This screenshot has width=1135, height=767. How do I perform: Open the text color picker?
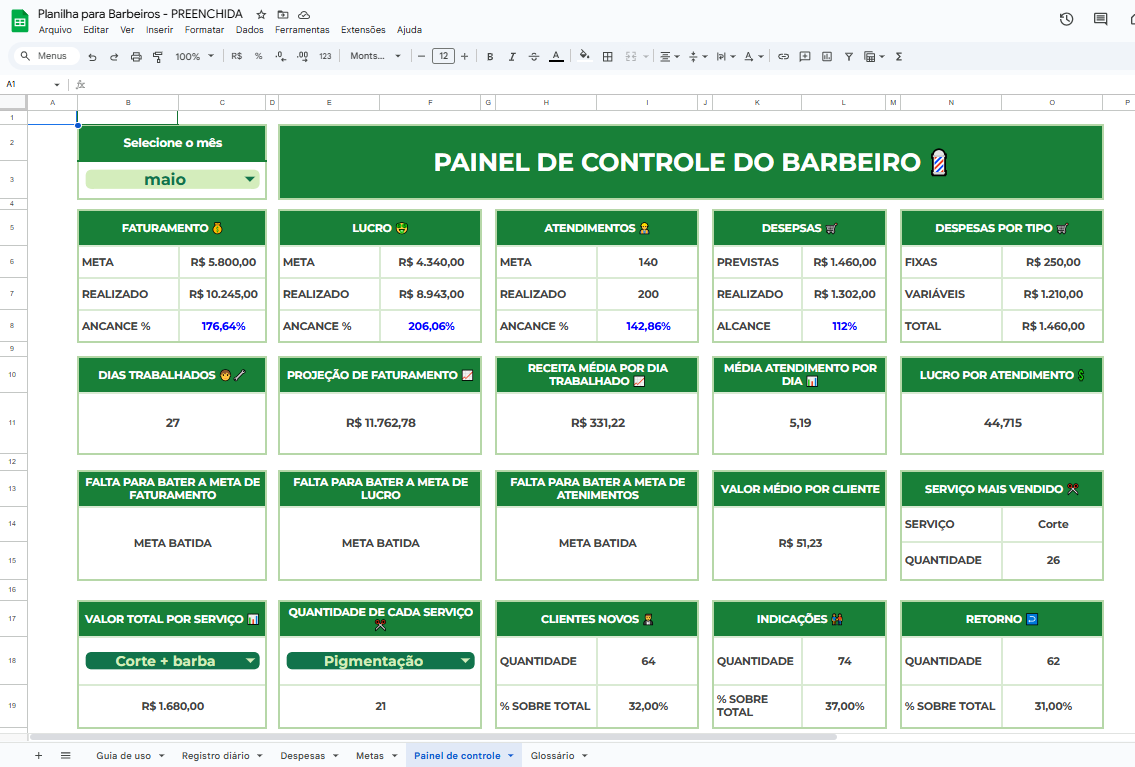[556, 57]
